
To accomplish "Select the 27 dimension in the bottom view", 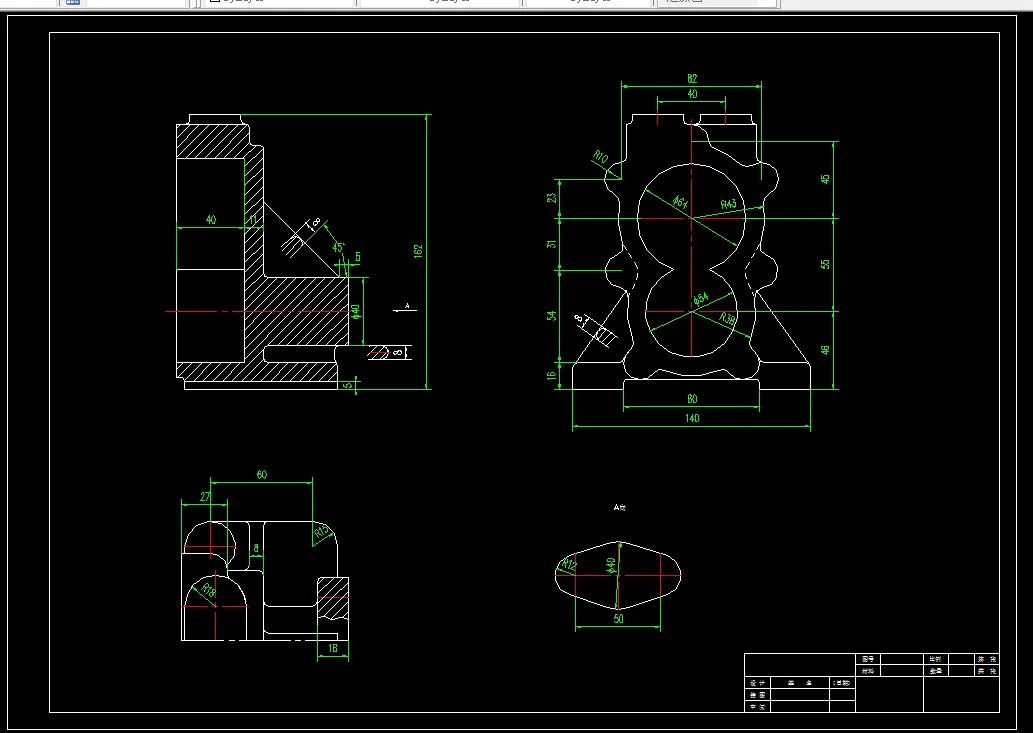I will [x=205, y=497].
